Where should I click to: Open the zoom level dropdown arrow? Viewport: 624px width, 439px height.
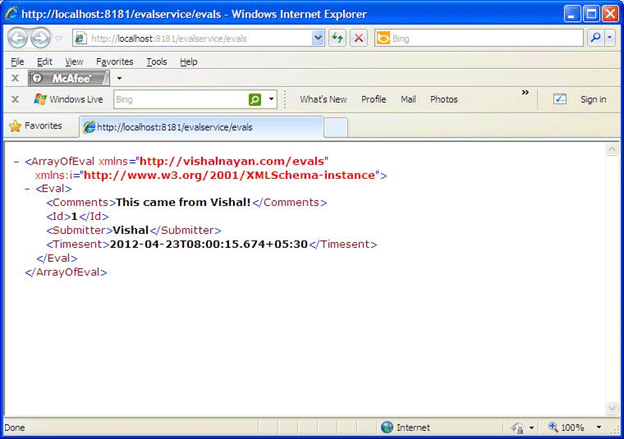pos(599,427)
